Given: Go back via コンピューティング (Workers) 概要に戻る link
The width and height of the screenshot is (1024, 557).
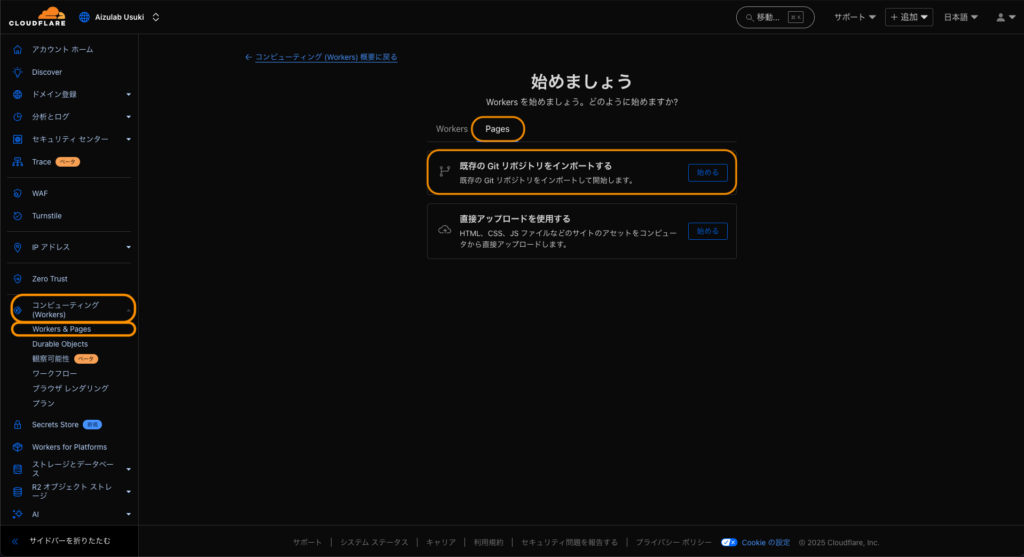Looking at the screenshot, I should point(326,57).
